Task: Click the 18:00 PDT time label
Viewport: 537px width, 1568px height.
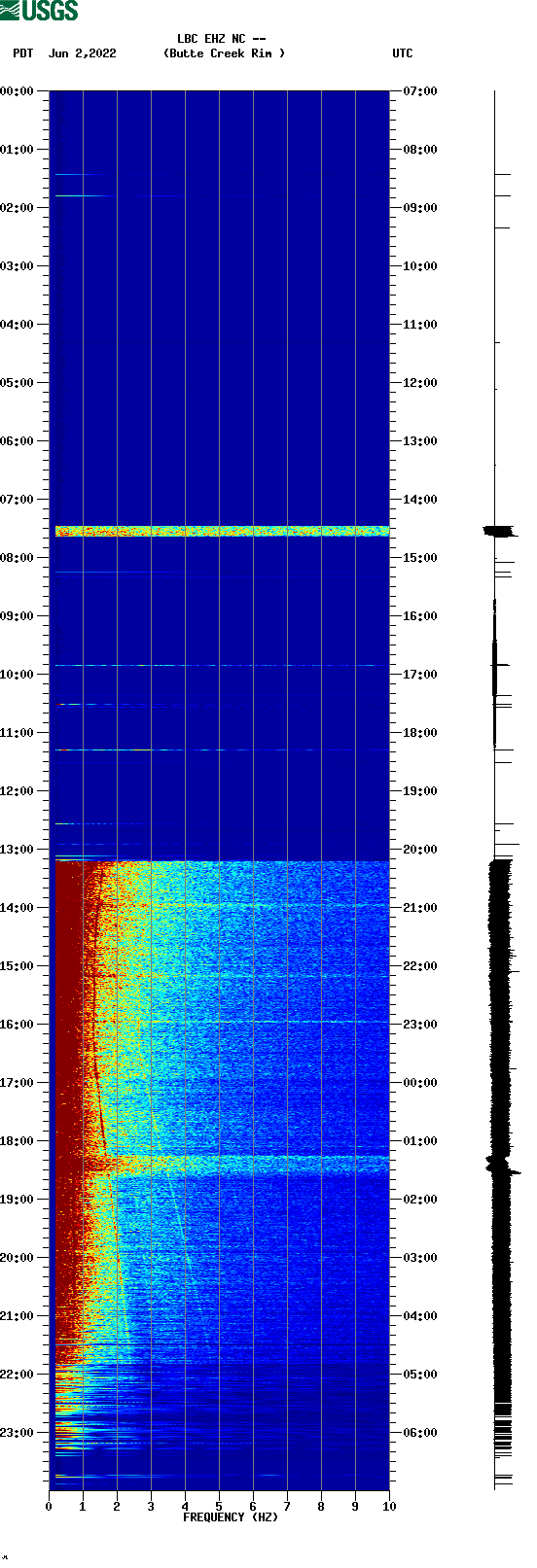Action: [x=17, y=1141]
